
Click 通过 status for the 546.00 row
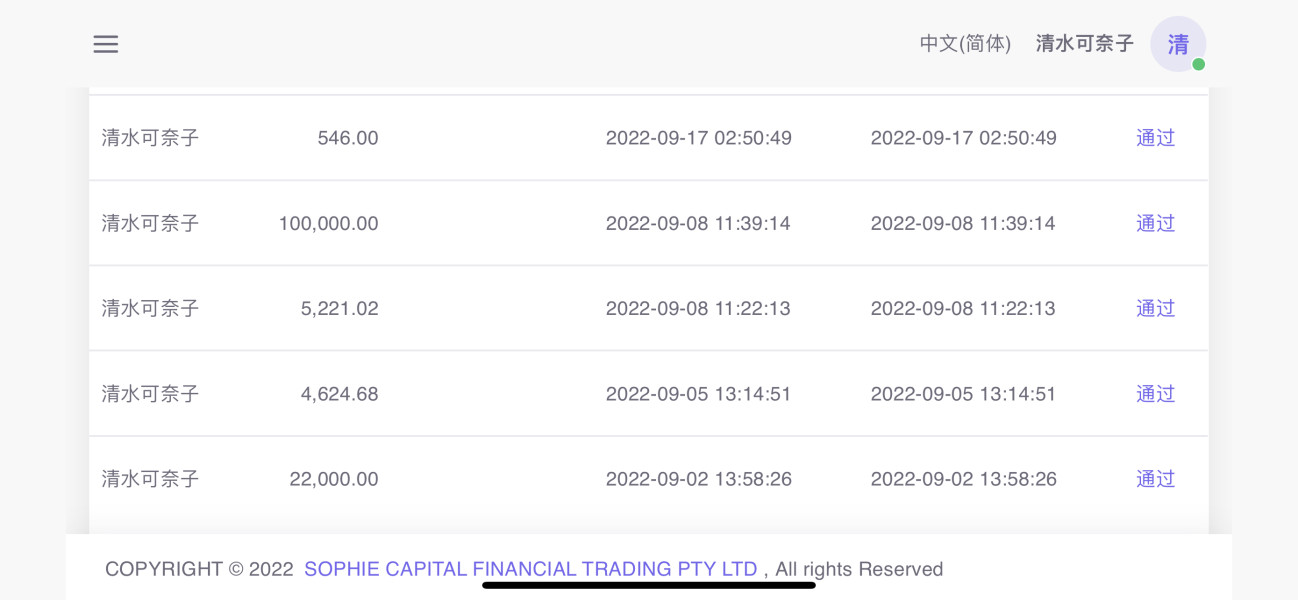coord(1155,138)
